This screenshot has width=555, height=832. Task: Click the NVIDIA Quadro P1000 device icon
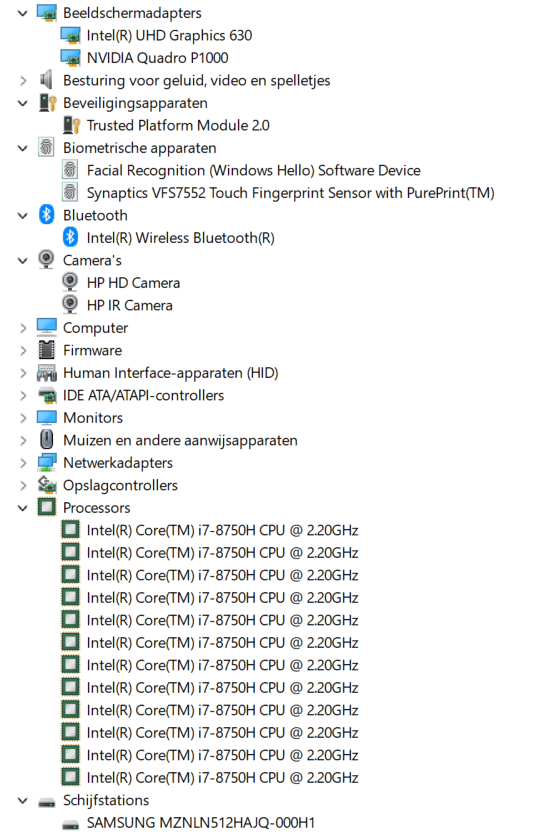pos(70,58)
